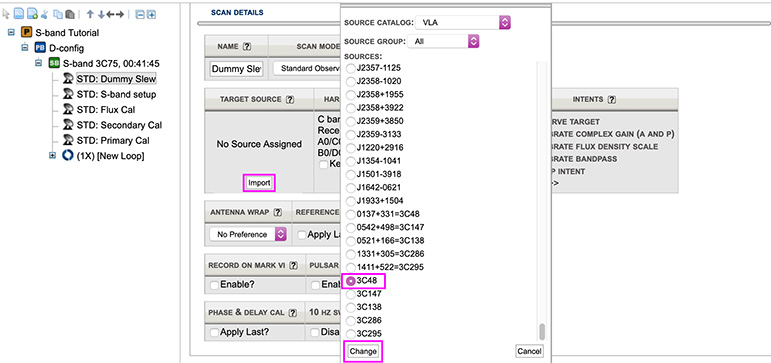
Task: Open the Source Catalog VLA dropdown
Action: (x=463, y=23)
